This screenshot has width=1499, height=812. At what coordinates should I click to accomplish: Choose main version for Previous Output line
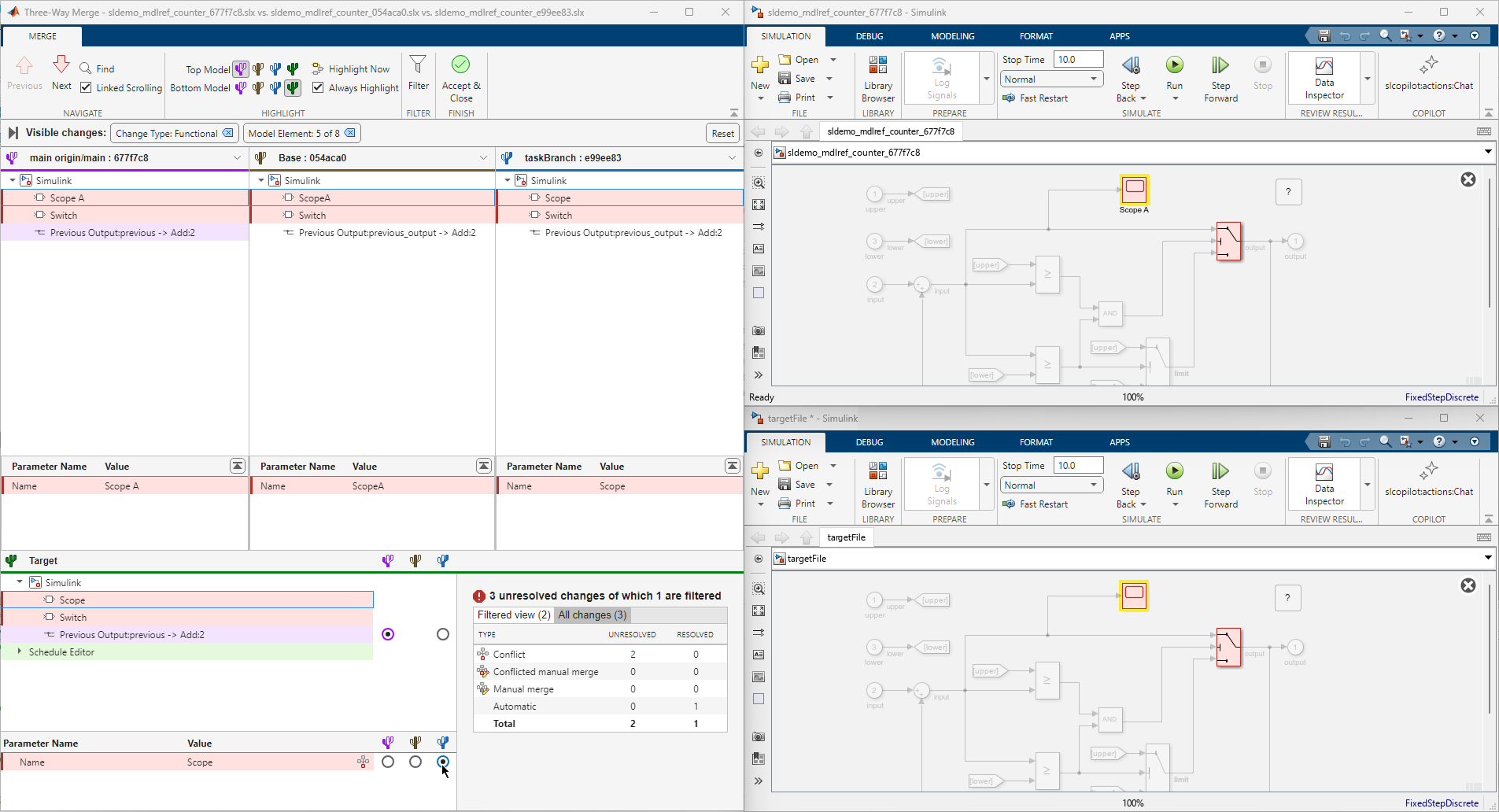point(388,635)
